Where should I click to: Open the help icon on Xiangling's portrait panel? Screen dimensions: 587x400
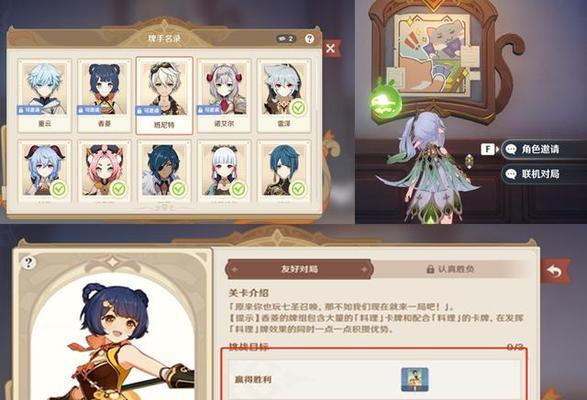coord(28,263)
